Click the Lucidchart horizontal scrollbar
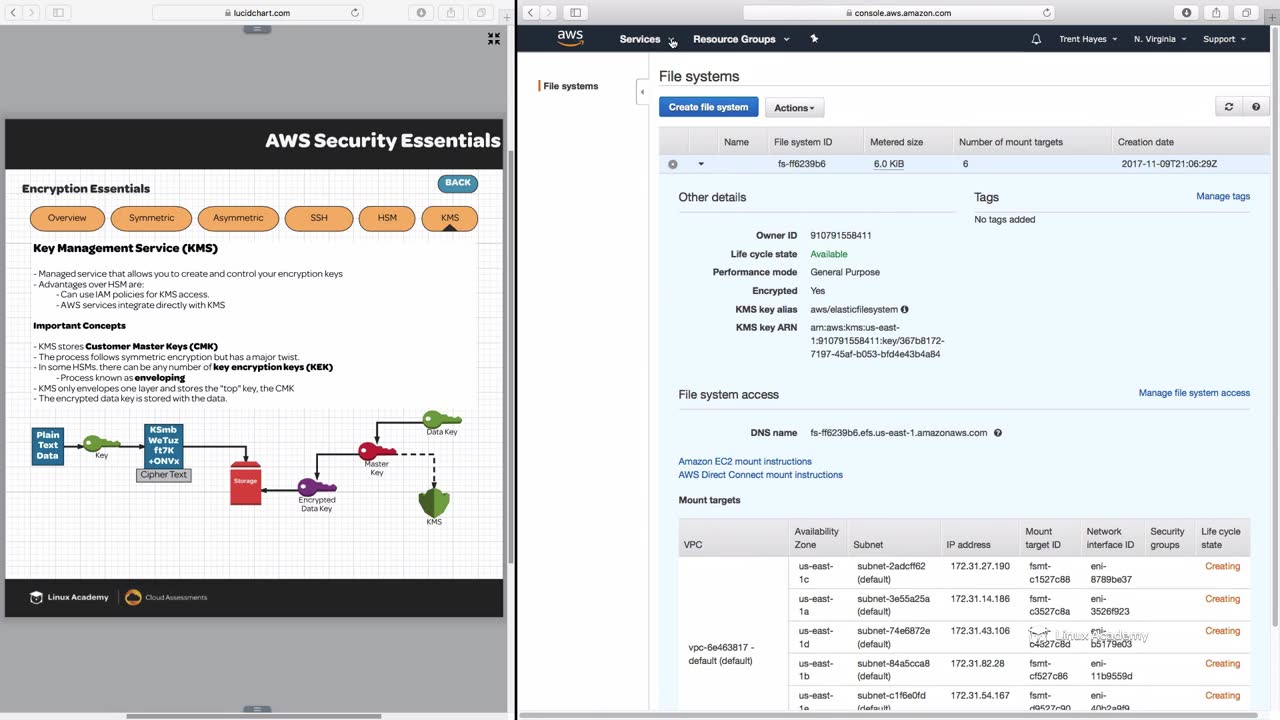This screenshot has height=720, width=1280. pyautogui.click(x=254, y=716)
